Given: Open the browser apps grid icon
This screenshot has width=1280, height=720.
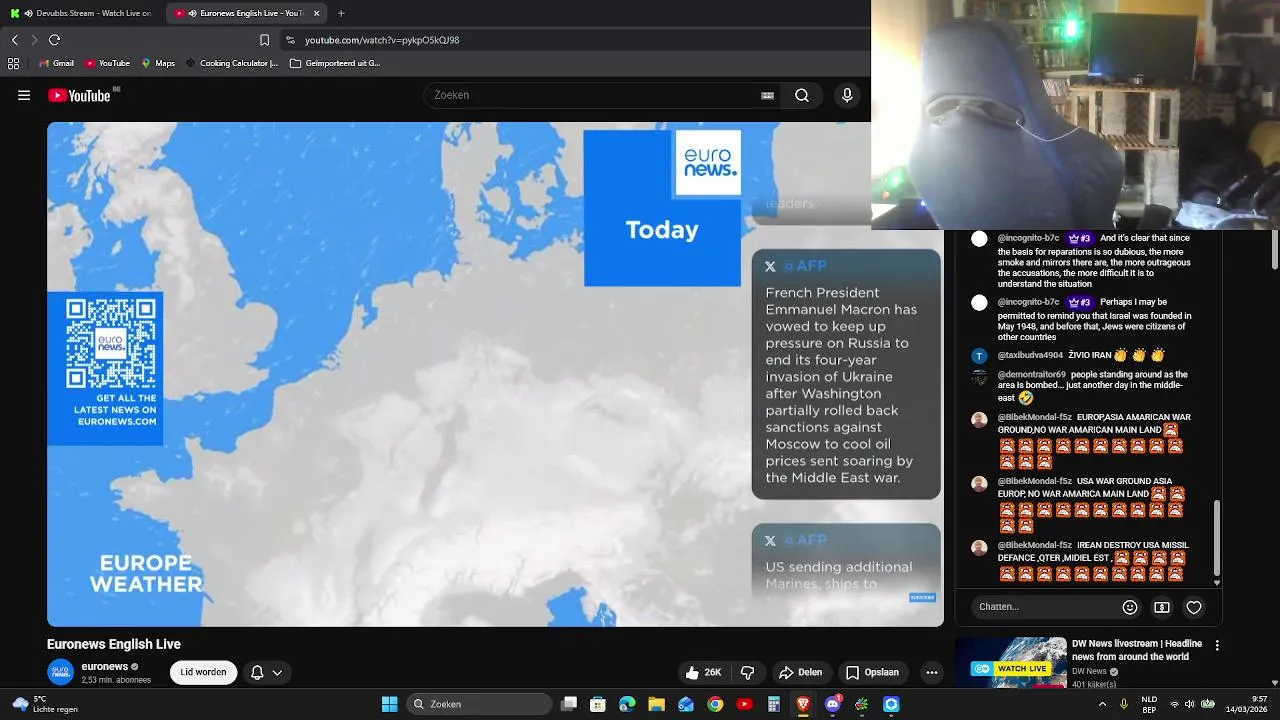Looking at the screenshot, I should (x=13, y=63).
